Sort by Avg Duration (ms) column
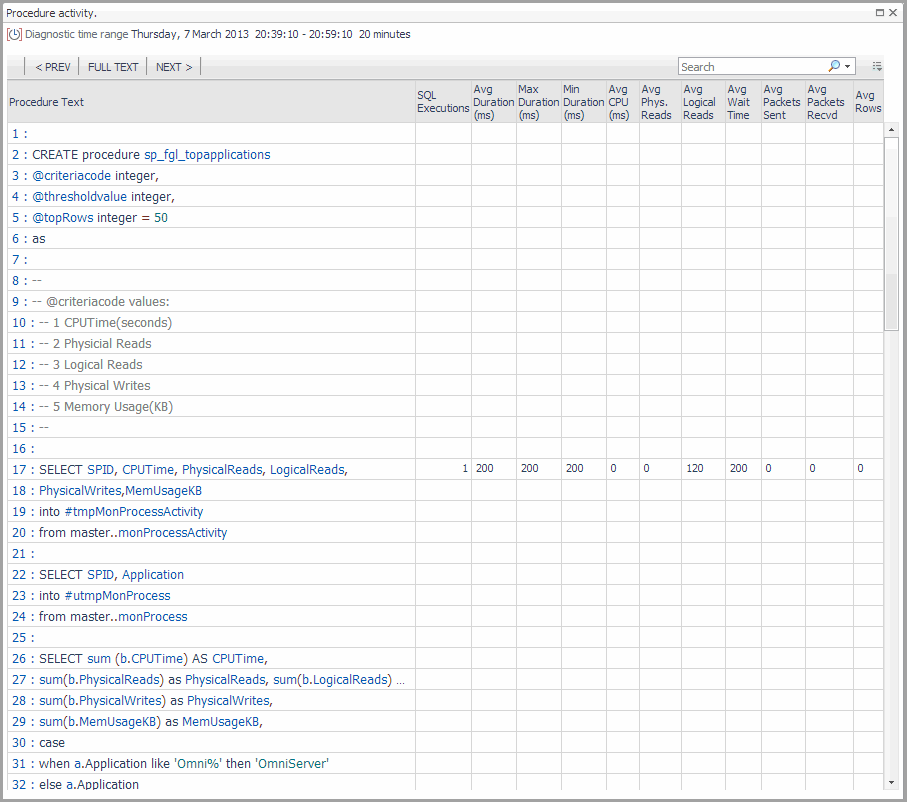 point(493,102)
